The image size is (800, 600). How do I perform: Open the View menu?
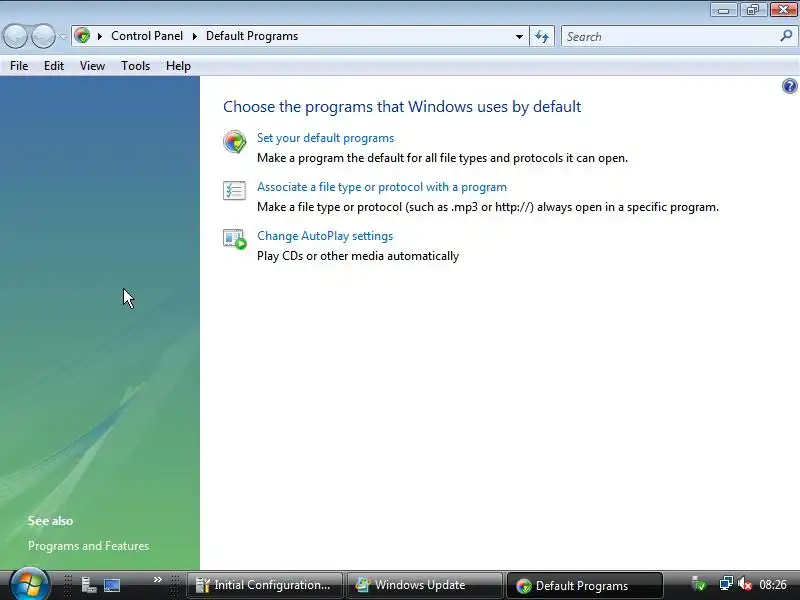(x=92, y=66)
